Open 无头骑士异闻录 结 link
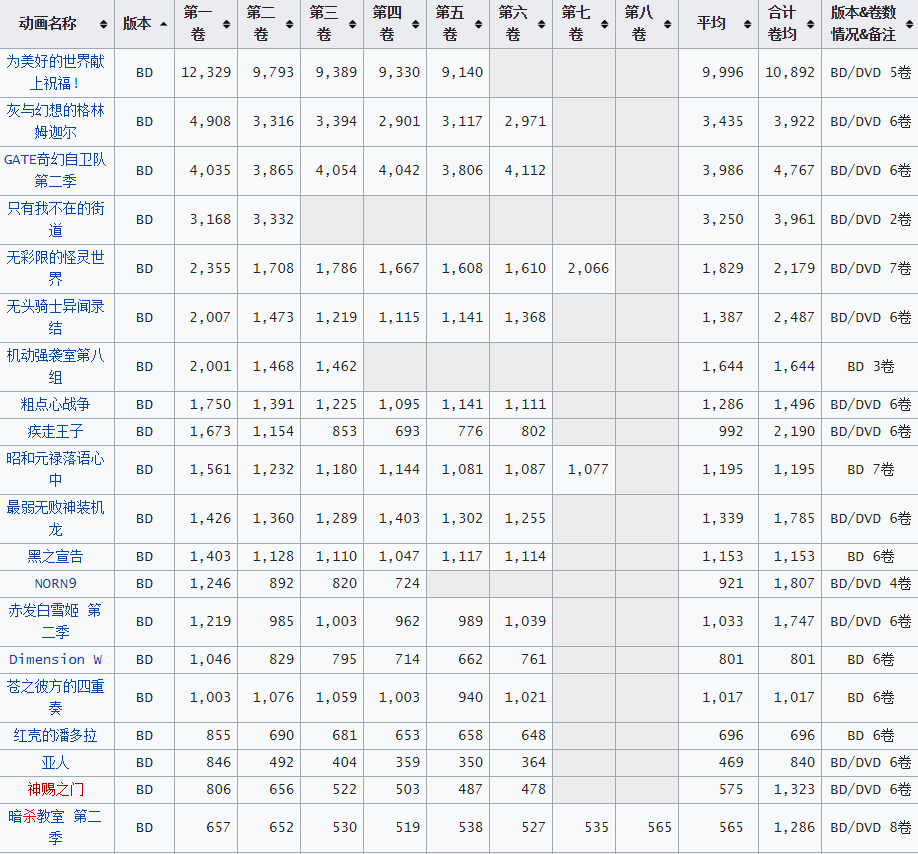 click(56, 317)
